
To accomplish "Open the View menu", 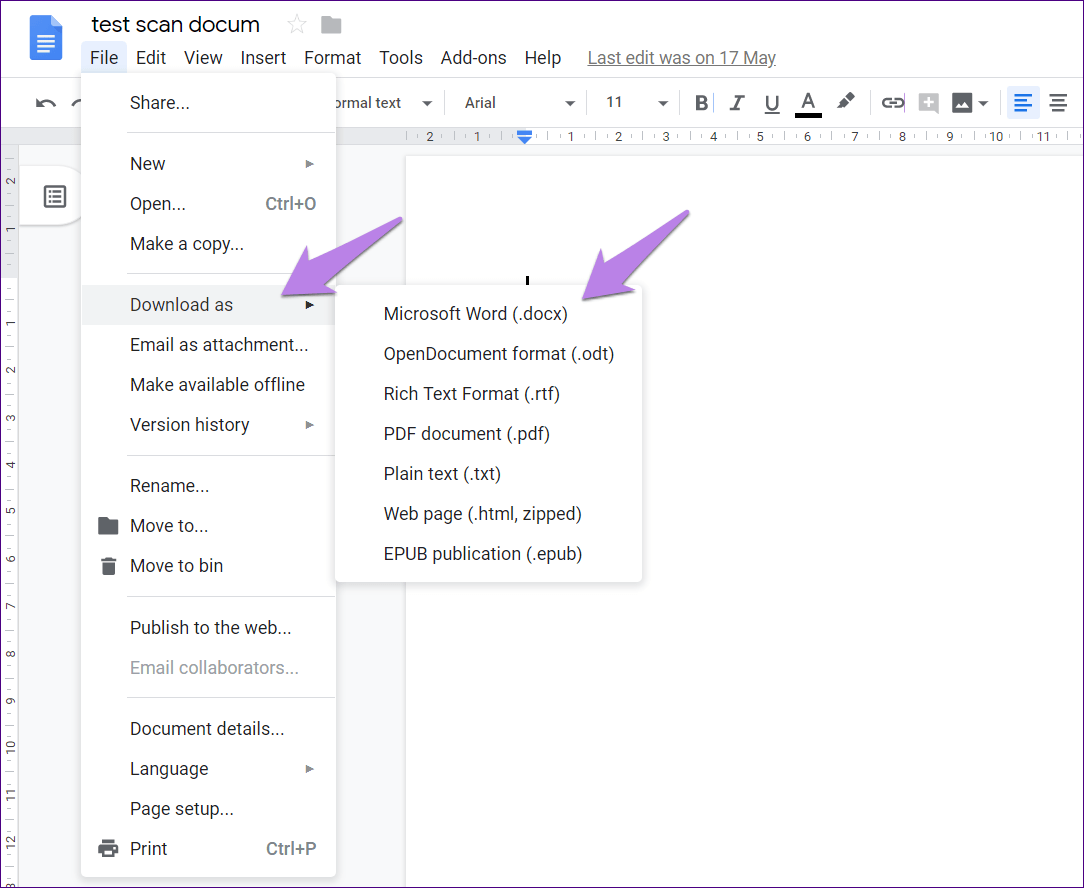I will click(203, 58).
